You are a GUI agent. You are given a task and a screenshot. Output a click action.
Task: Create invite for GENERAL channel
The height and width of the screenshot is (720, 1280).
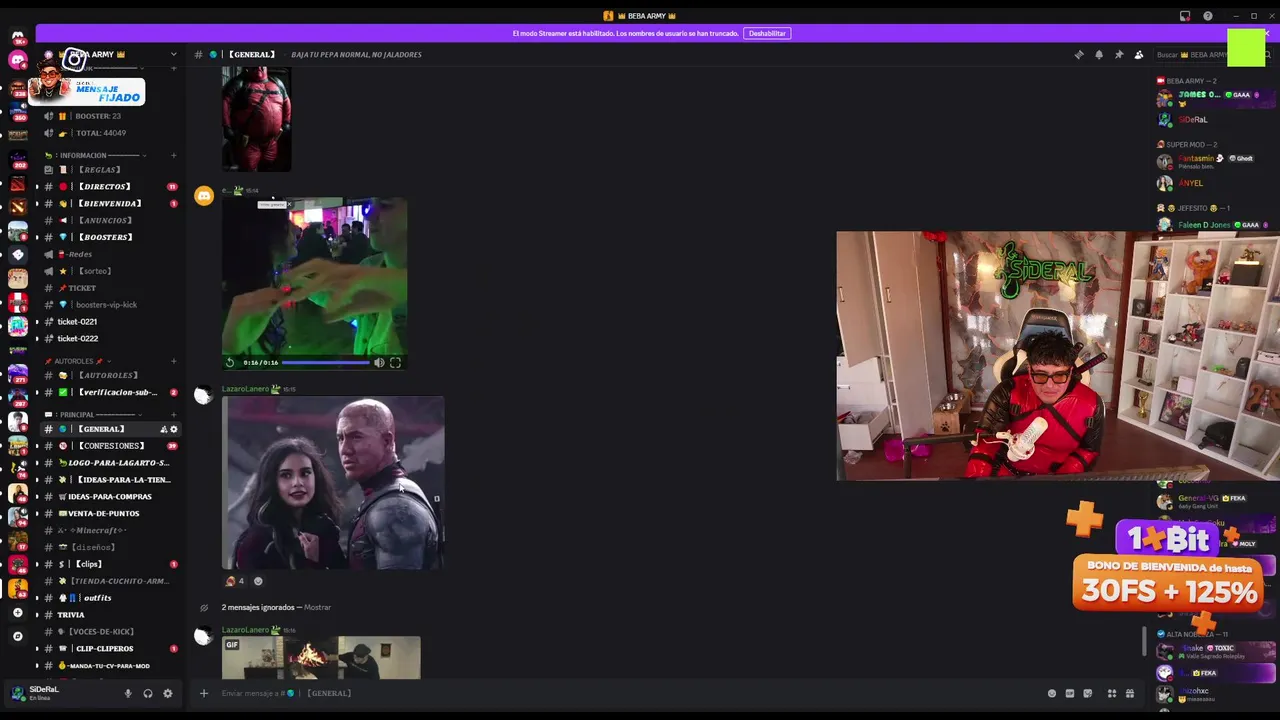pyautogui.click(x=163, y=429)
